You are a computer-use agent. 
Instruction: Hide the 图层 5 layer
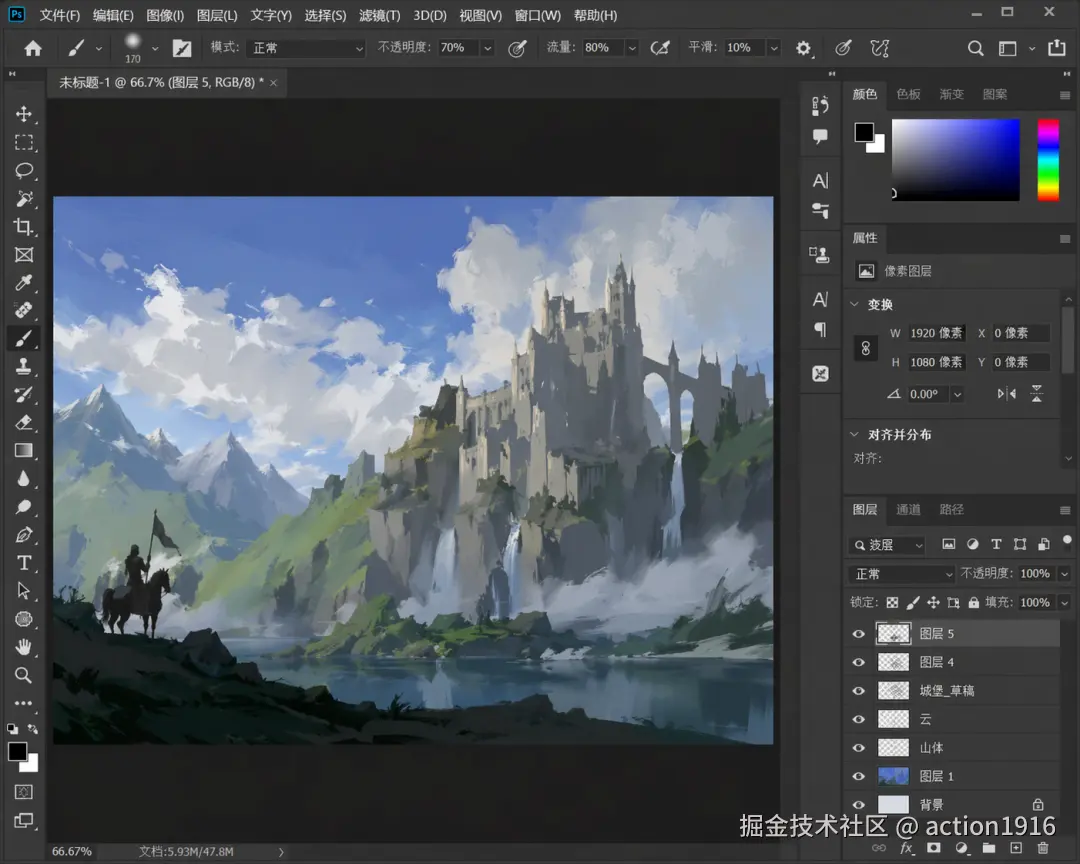point(858,634)
